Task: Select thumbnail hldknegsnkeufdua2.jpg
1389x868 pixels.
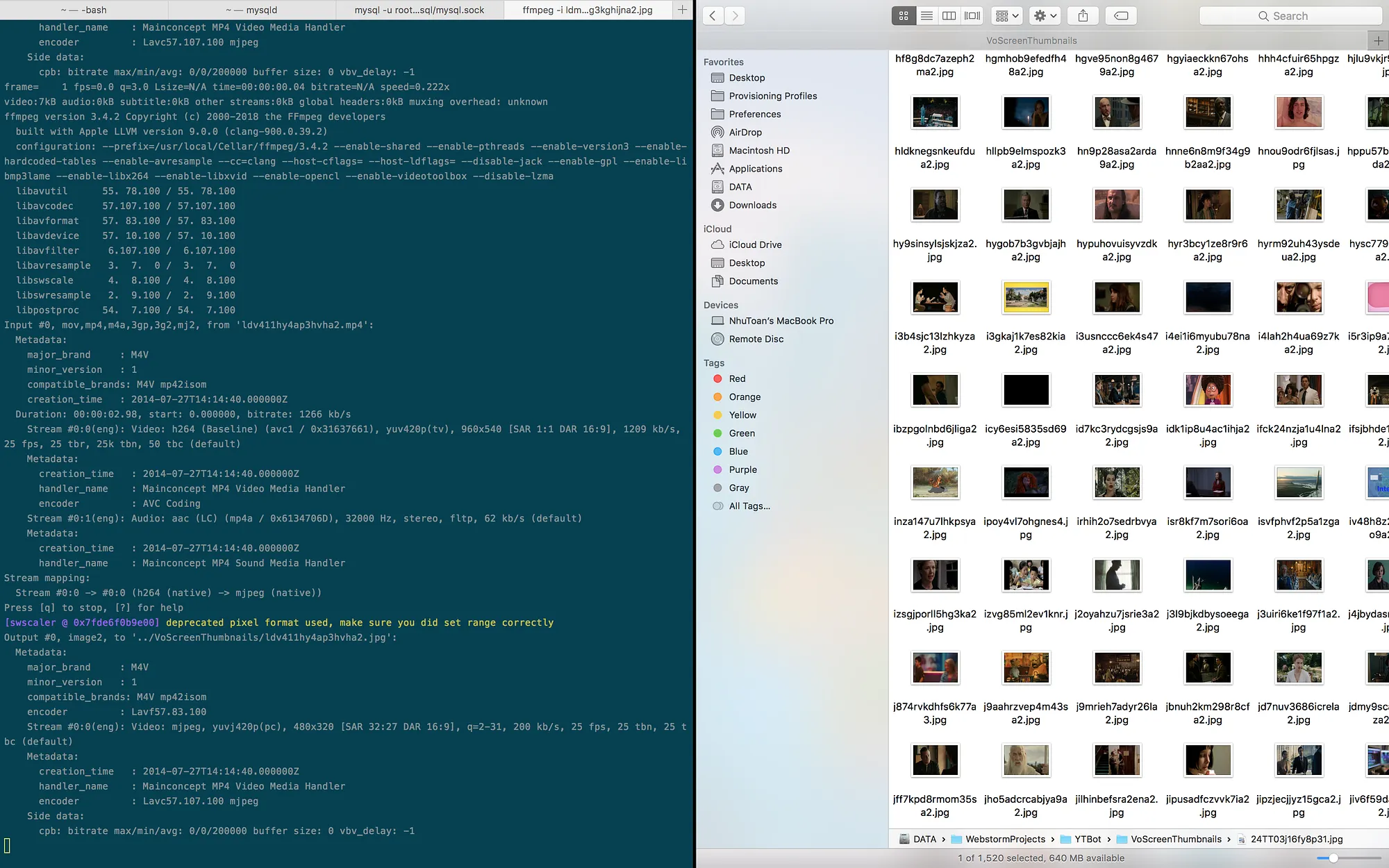Action: 935,112
